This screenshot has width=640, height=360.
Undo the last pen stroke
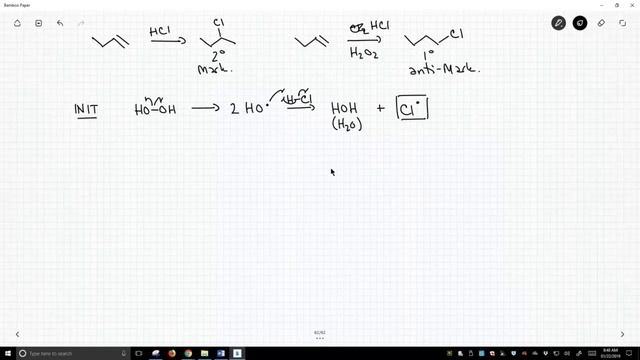point(60,23)
